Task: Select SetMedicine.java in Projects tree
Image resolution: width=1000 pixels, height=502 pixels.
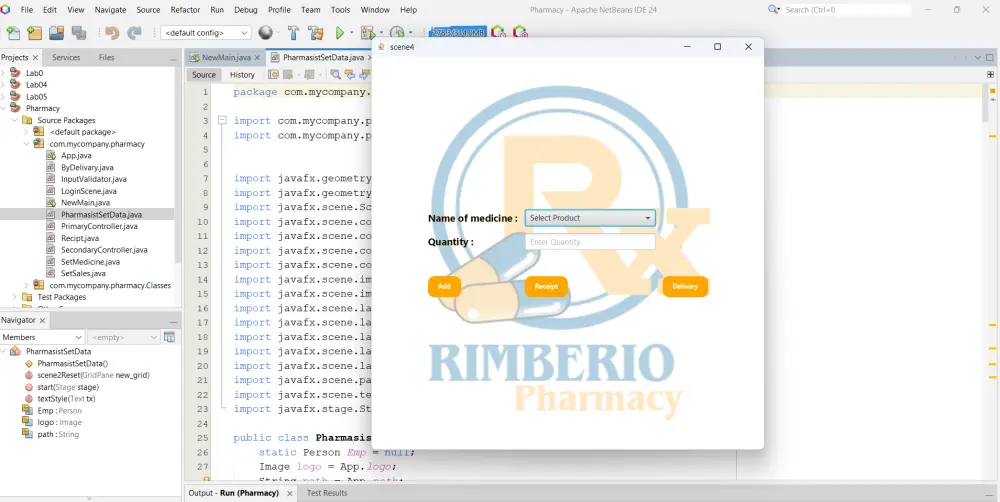Action: point(90,262)
